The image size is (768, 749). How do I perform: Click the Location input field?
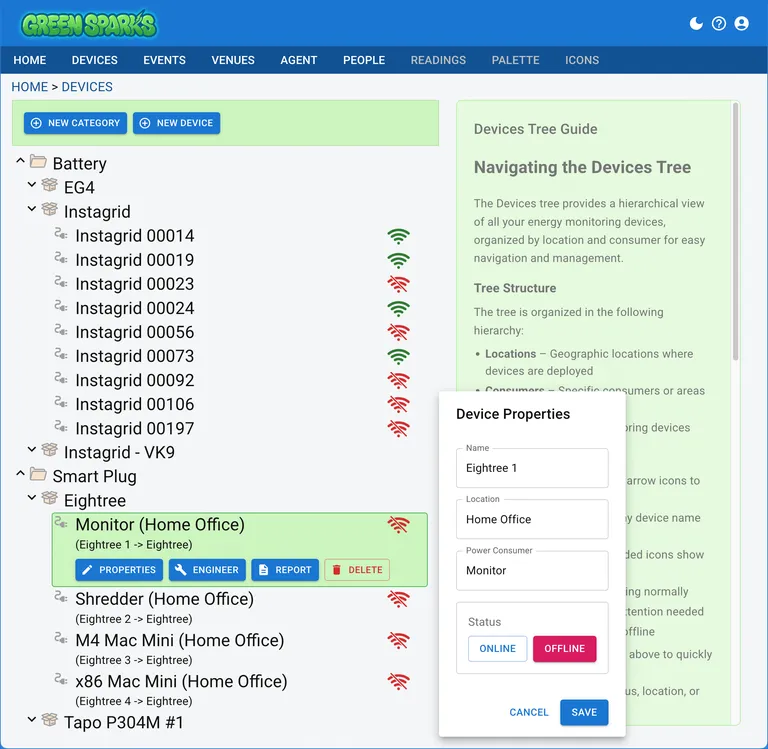click(x=532, y=520)
